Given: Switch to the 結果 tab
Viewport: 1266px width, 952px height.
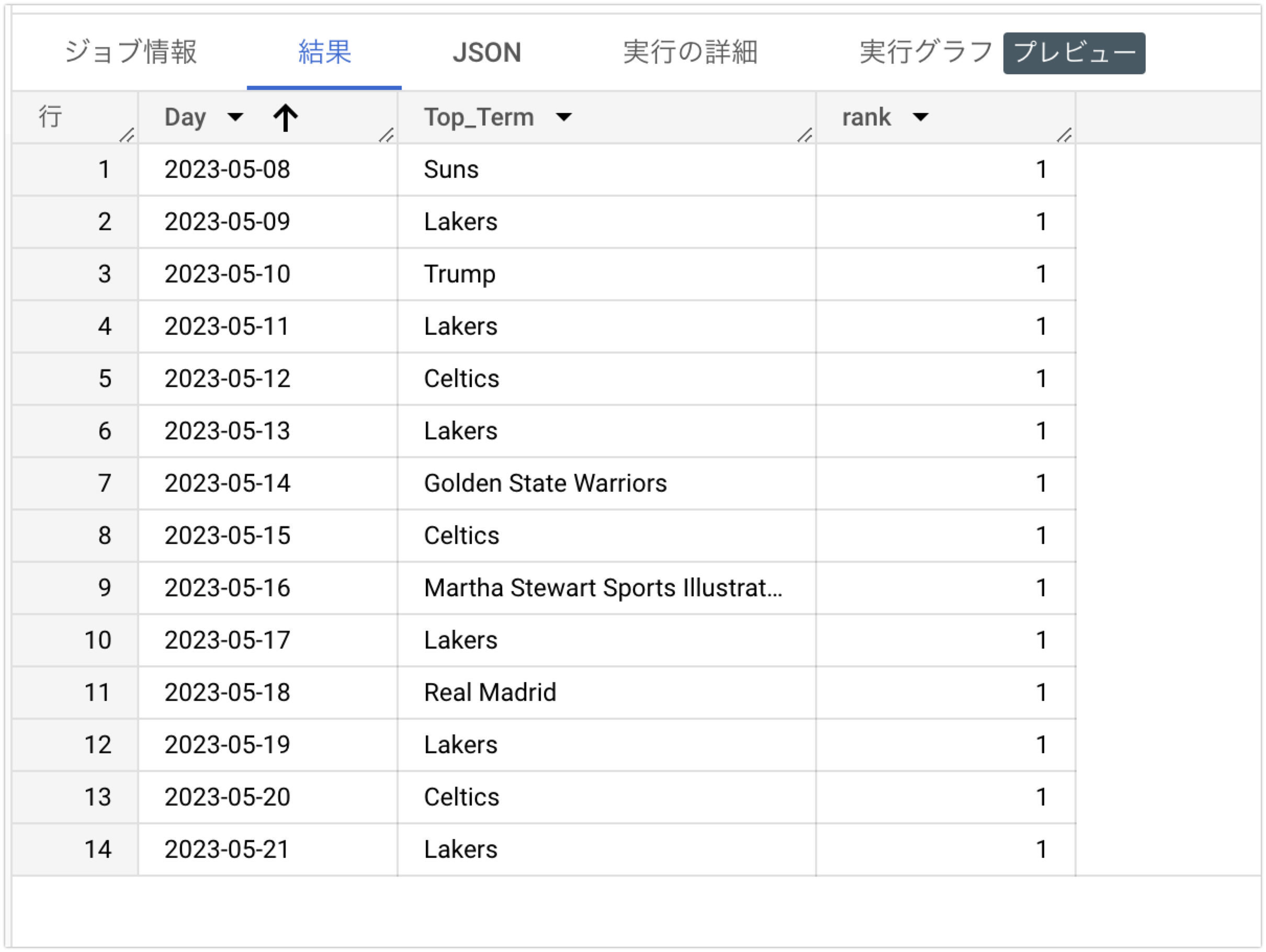Looking at the screenshot, I should pos(324,52).
